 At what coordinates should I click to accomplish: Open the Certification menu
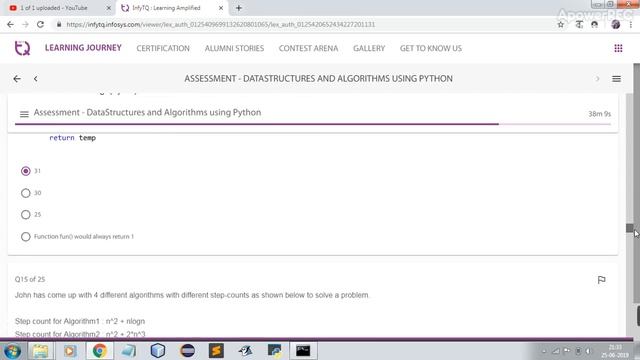(163, 48)
